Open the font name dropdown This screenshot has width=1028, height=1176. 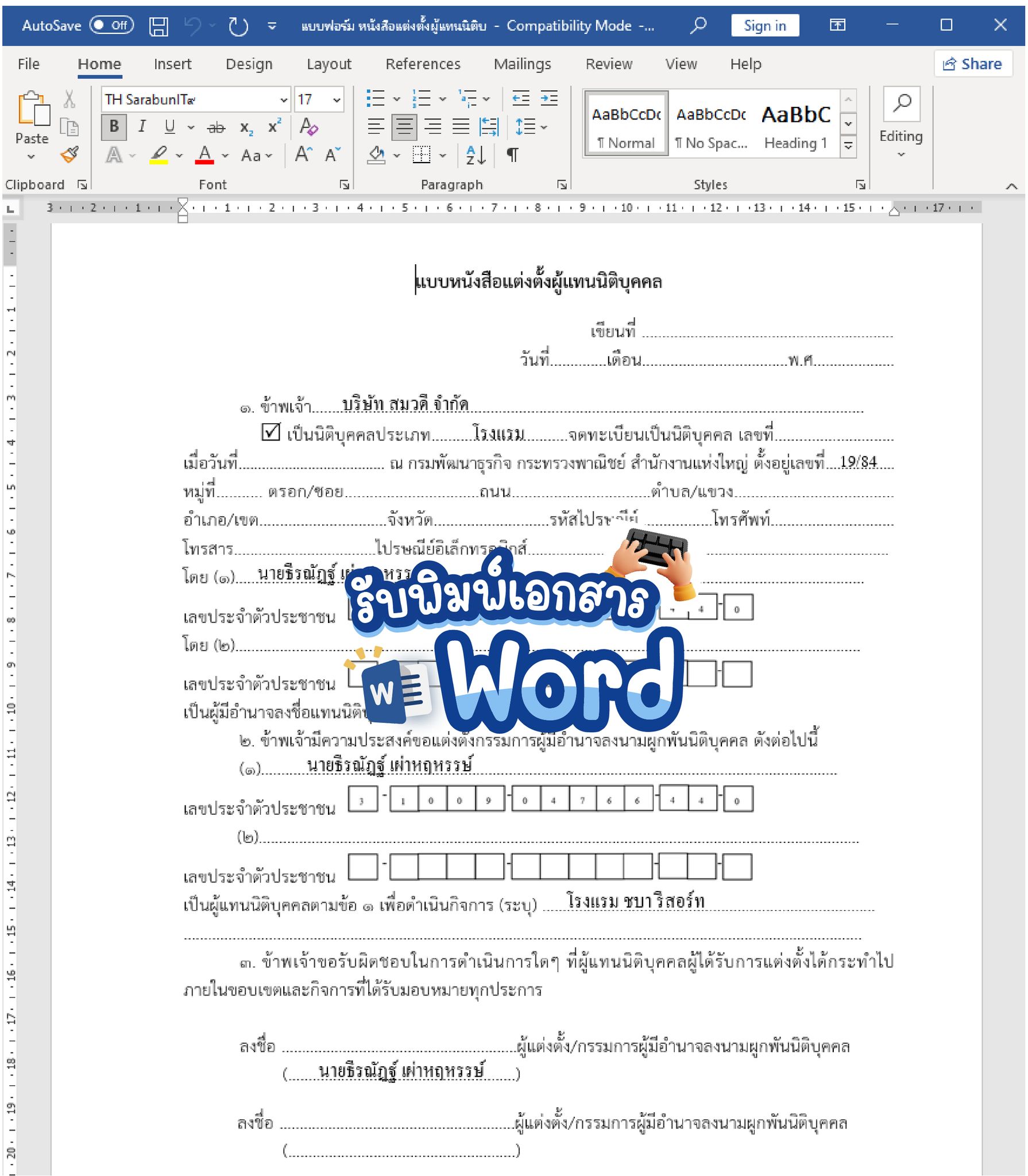pyautogui.click(x=283, y=100)
